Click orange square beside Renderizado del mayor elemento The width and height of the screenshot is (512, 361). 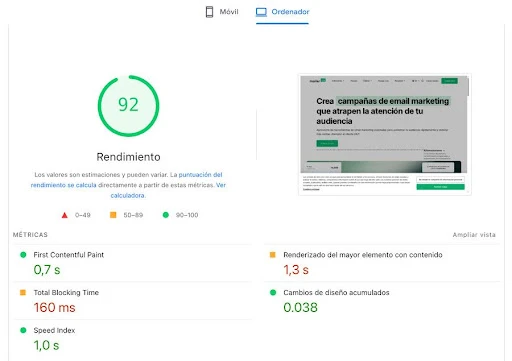[273, 255]
